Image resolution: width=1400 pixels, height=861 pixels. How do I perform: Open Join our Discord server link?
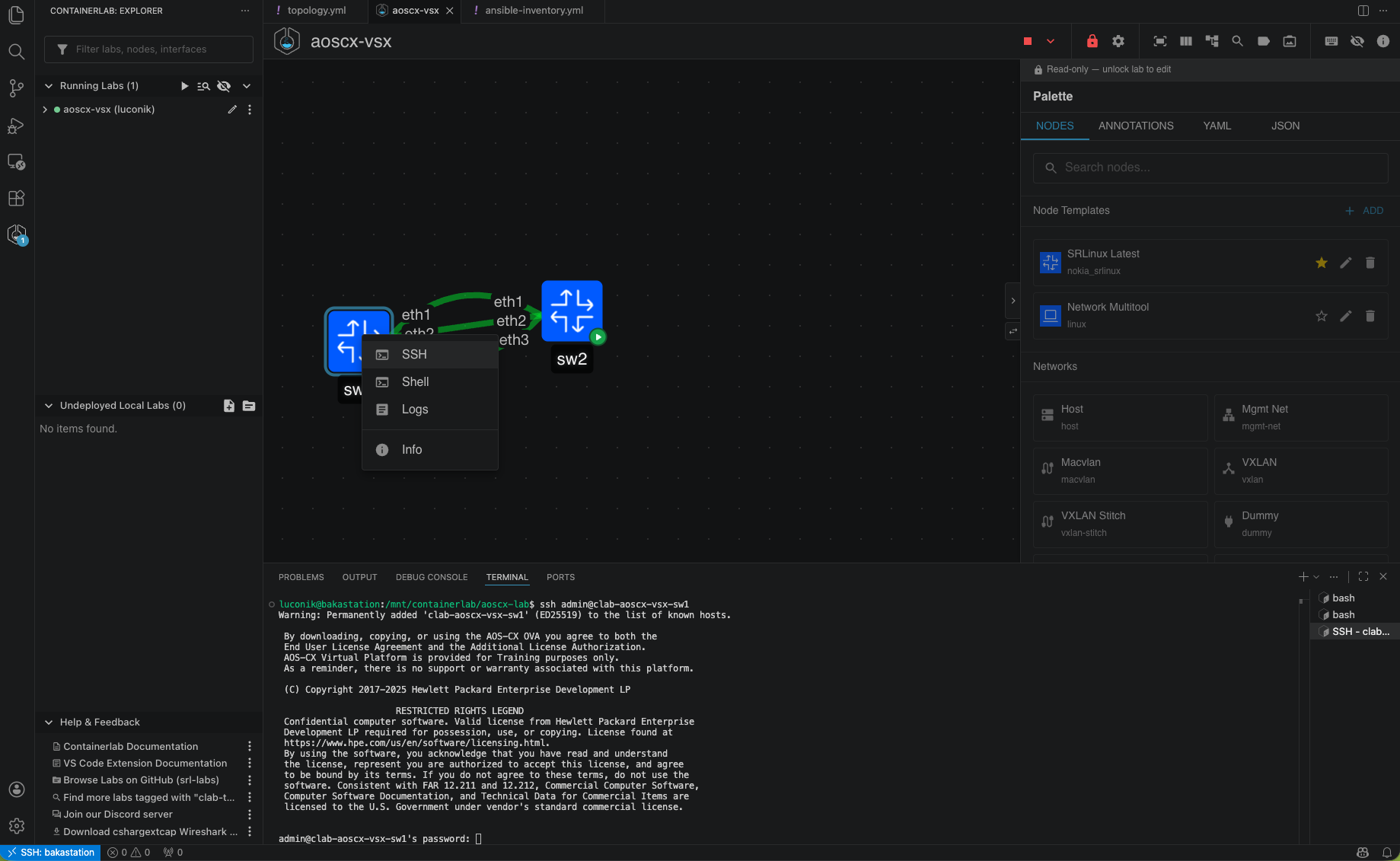tap(118, 815)
